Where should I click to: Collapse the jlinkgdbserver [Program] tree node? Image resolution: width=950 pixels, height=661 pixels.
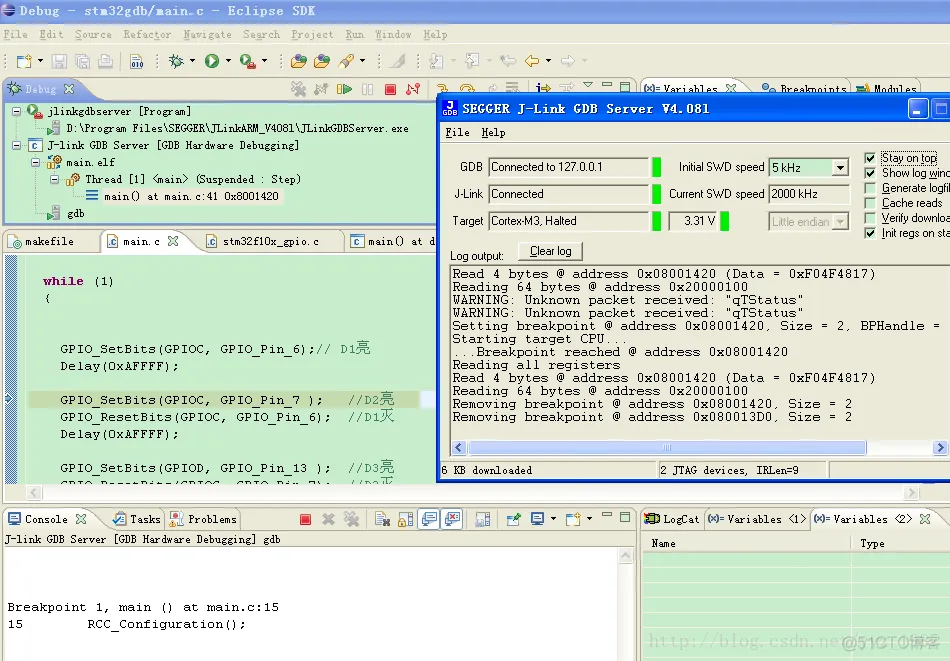tap(16, 111)
